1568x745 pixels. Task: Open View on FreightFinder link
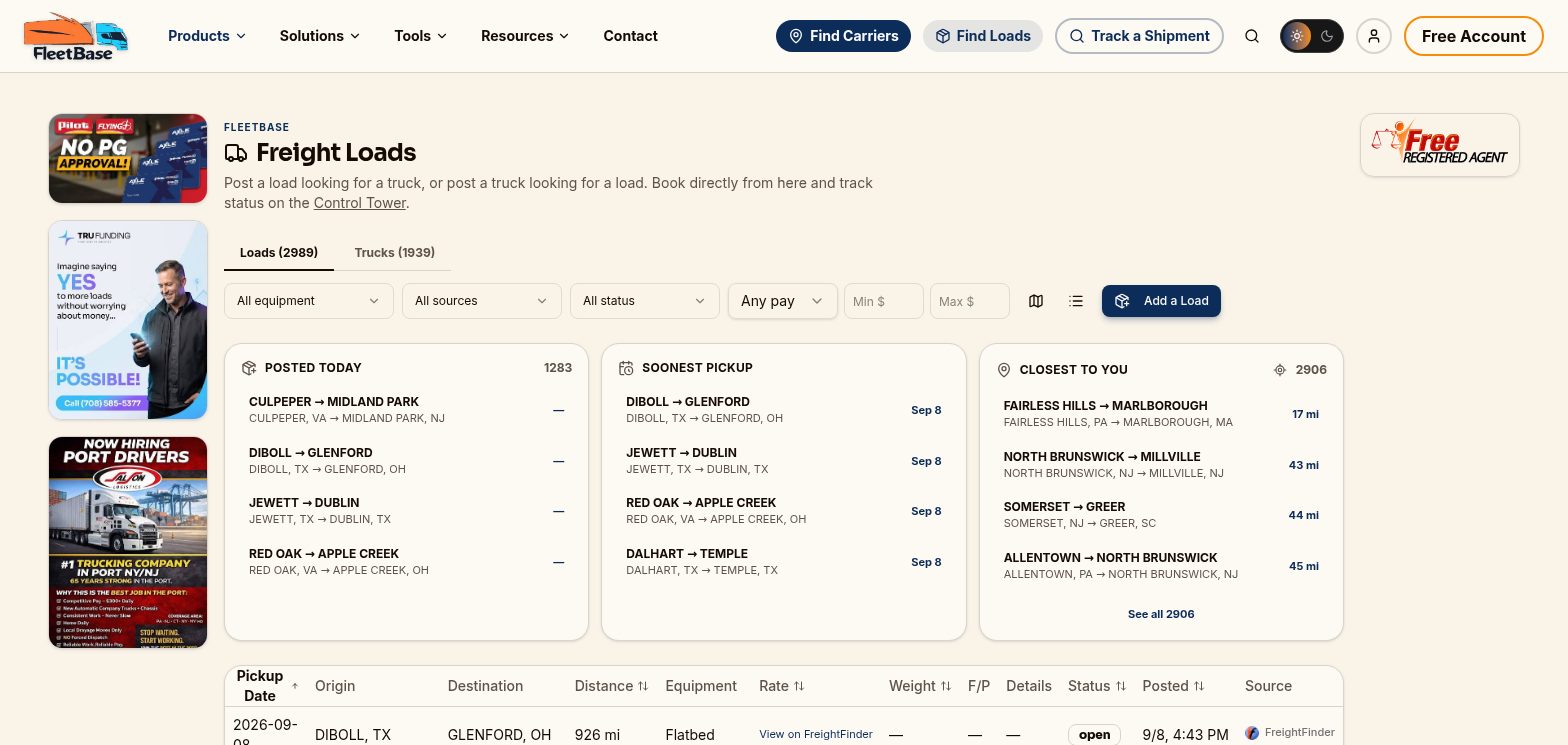(x=816, y=734)
